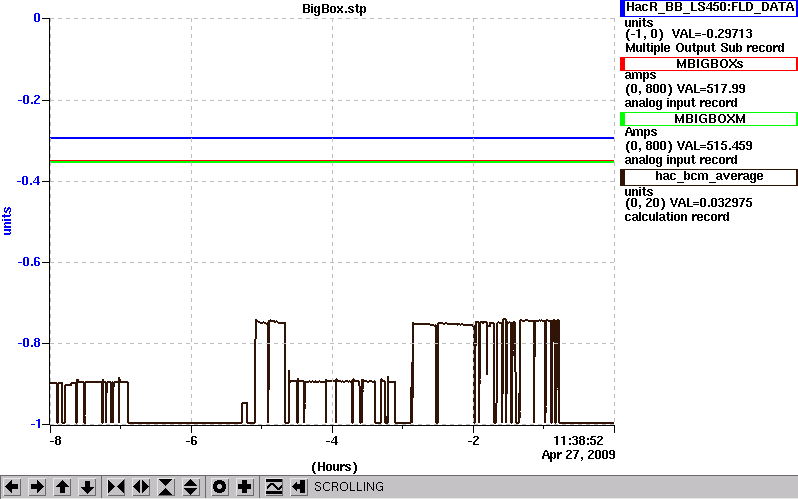Click the VAL=517.99 readout
Viewport: 798px width, 499px height.
click(x=711, y=89)
